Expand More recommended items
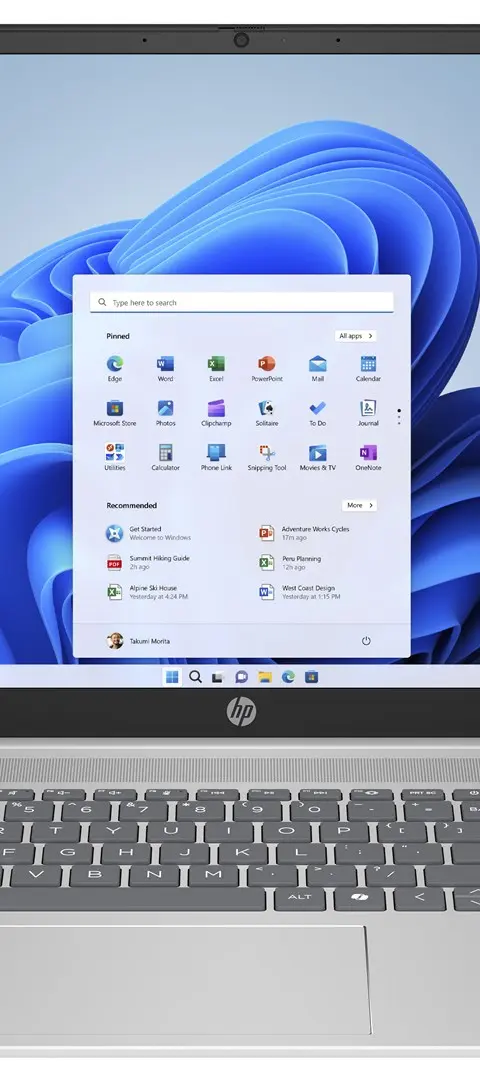 359,506
